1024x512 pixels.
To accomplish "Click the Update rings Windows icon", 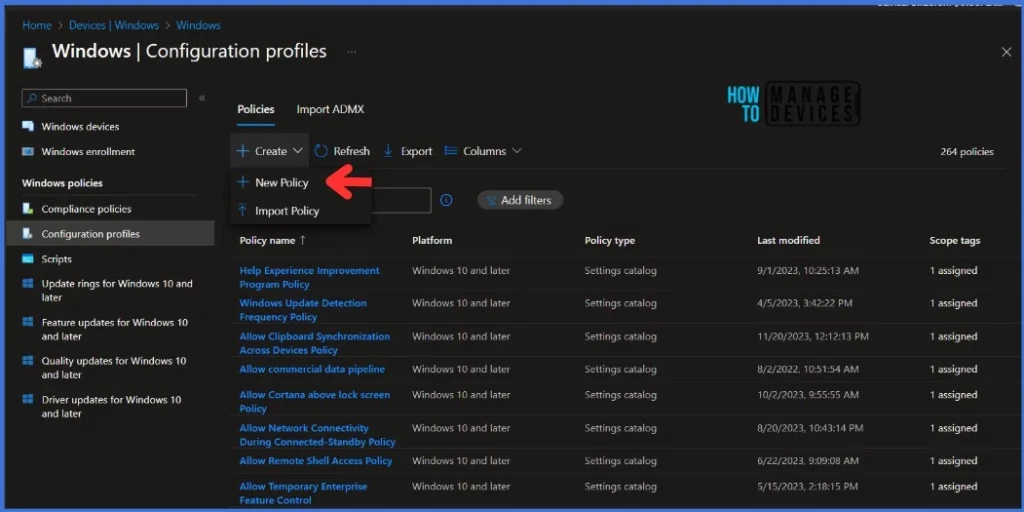I will (28, 283).
